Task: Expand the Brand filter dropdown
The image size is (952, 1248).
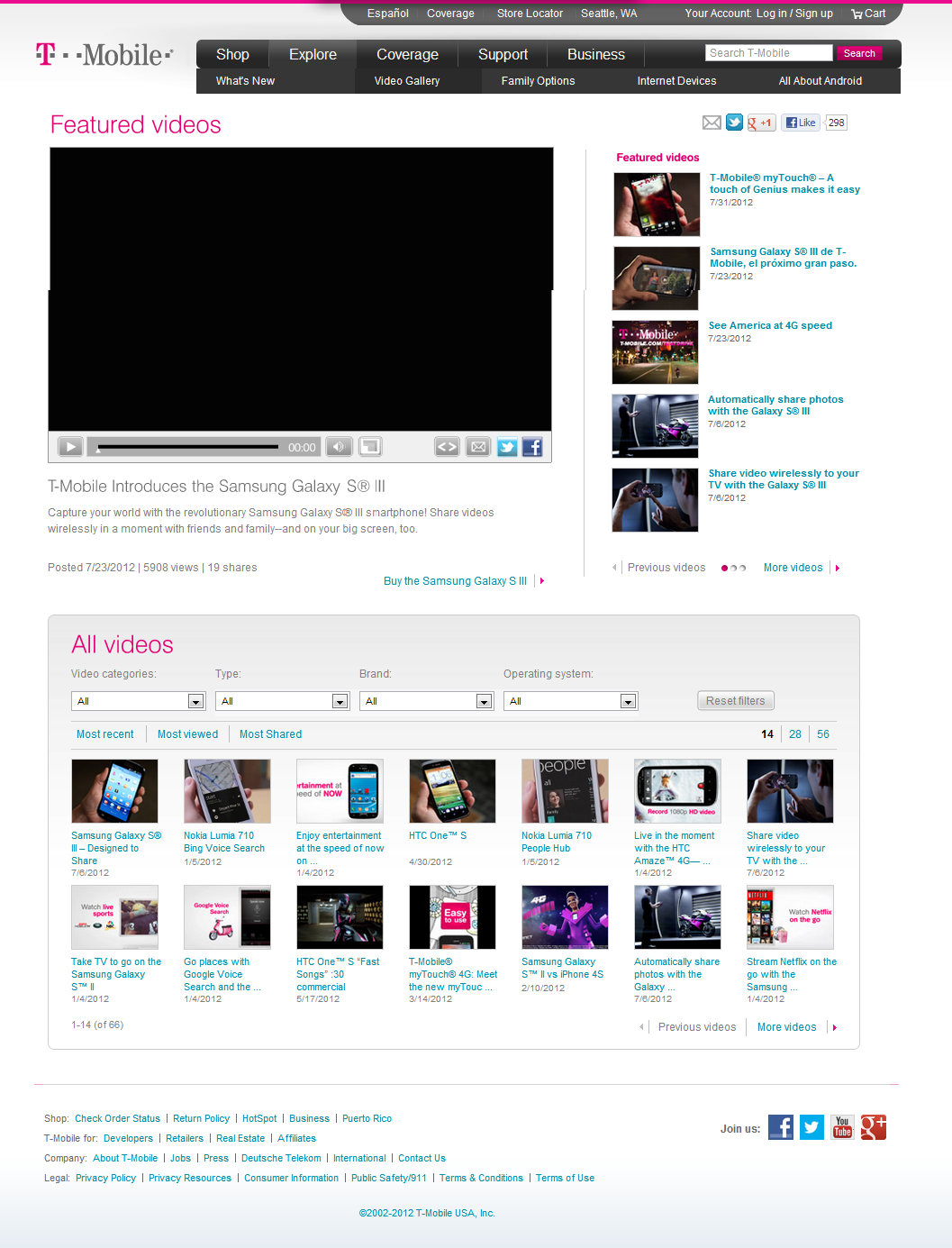Action: [427, 701]
